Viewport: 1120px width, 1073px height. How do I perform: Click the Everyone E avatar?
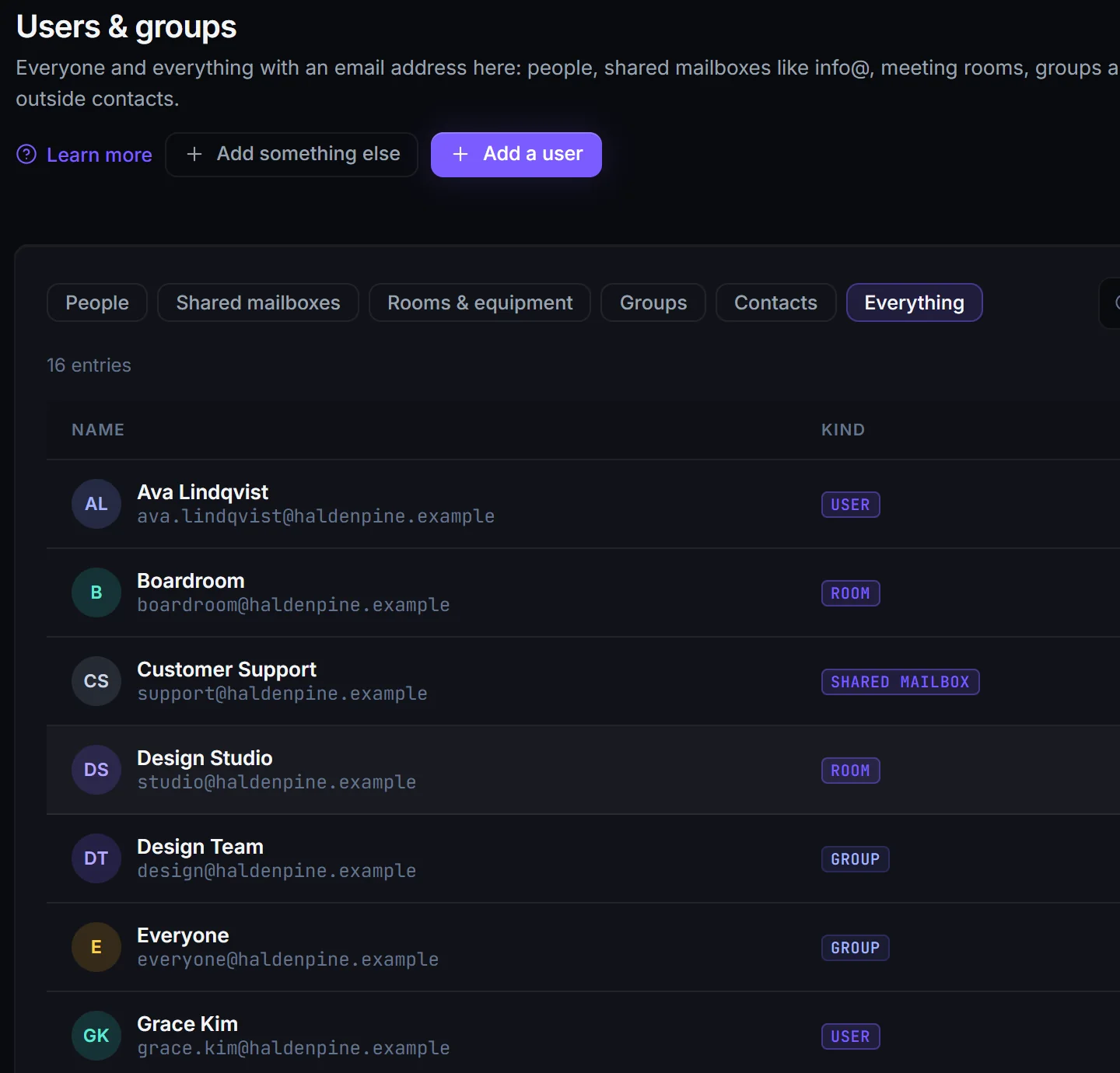coord(96,947)
